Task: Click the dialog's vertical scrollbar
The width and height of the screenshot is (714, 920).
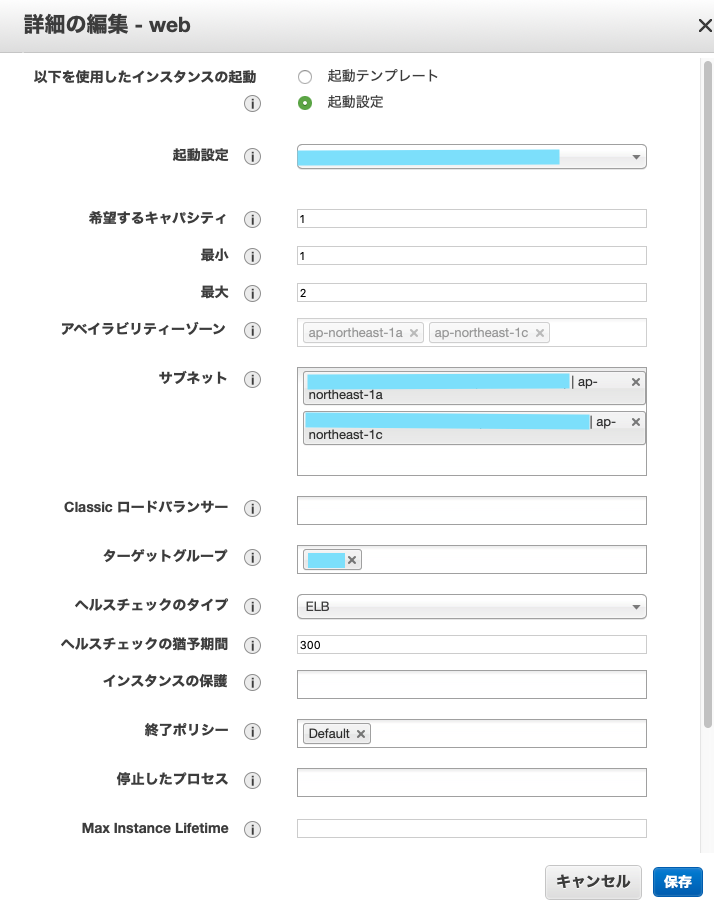Action: click(708, 400)
